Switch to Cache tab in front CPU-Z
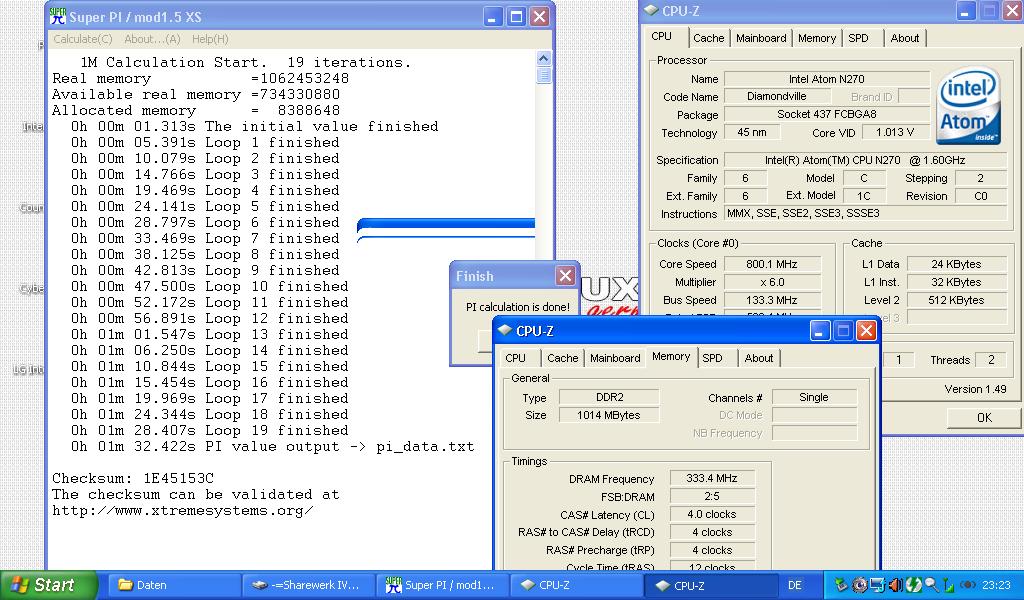This screenshot has height=600, width=1024. click(x=562, y=358)
